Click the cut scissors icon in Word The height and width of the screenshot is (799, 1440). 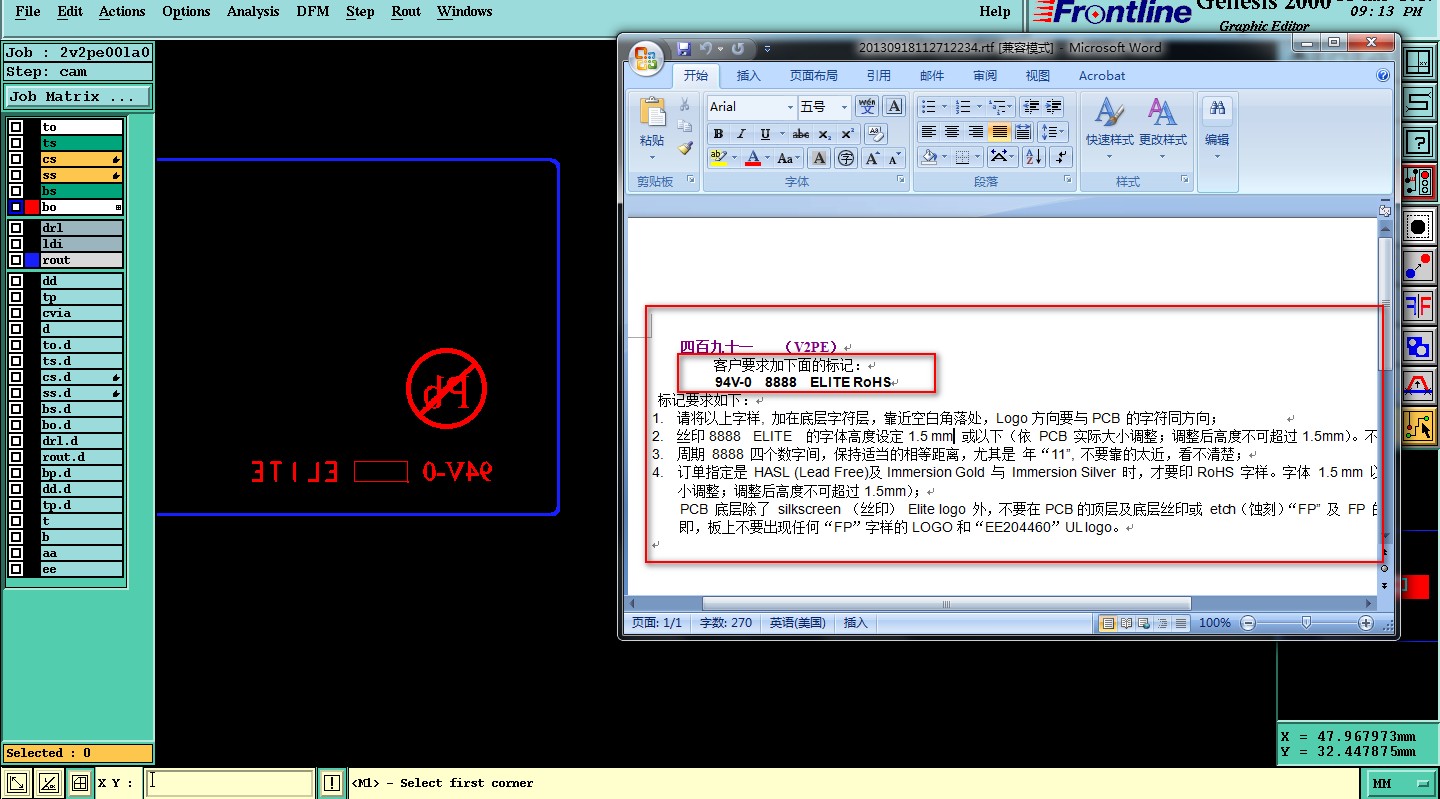(685, 105)
